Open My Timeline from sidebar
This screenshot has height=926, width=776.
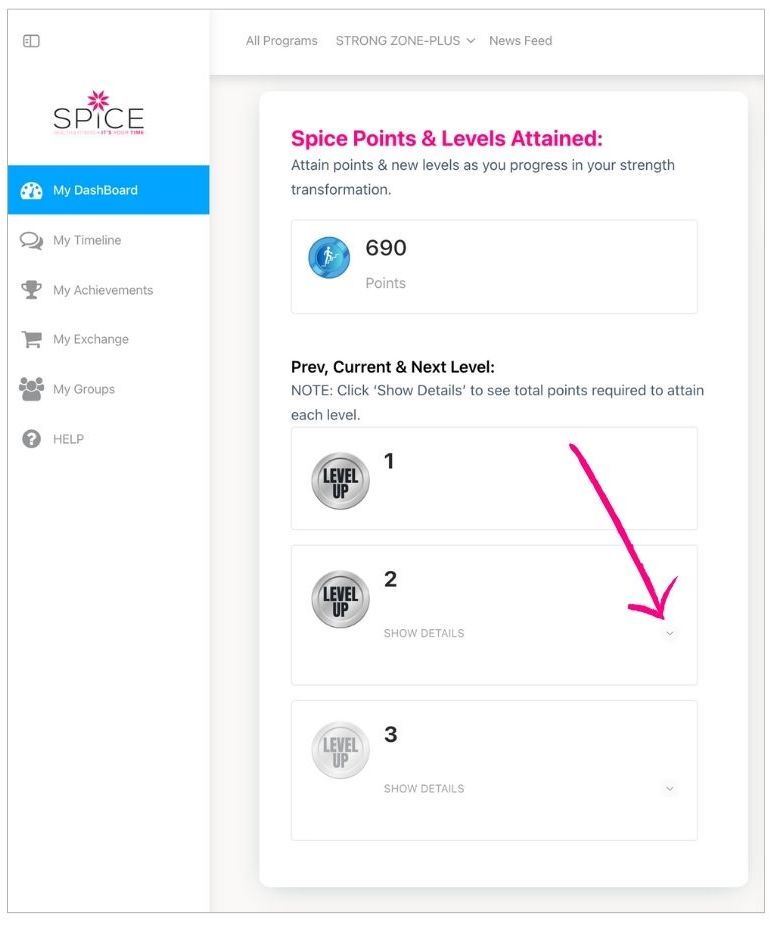pos(87,240)
